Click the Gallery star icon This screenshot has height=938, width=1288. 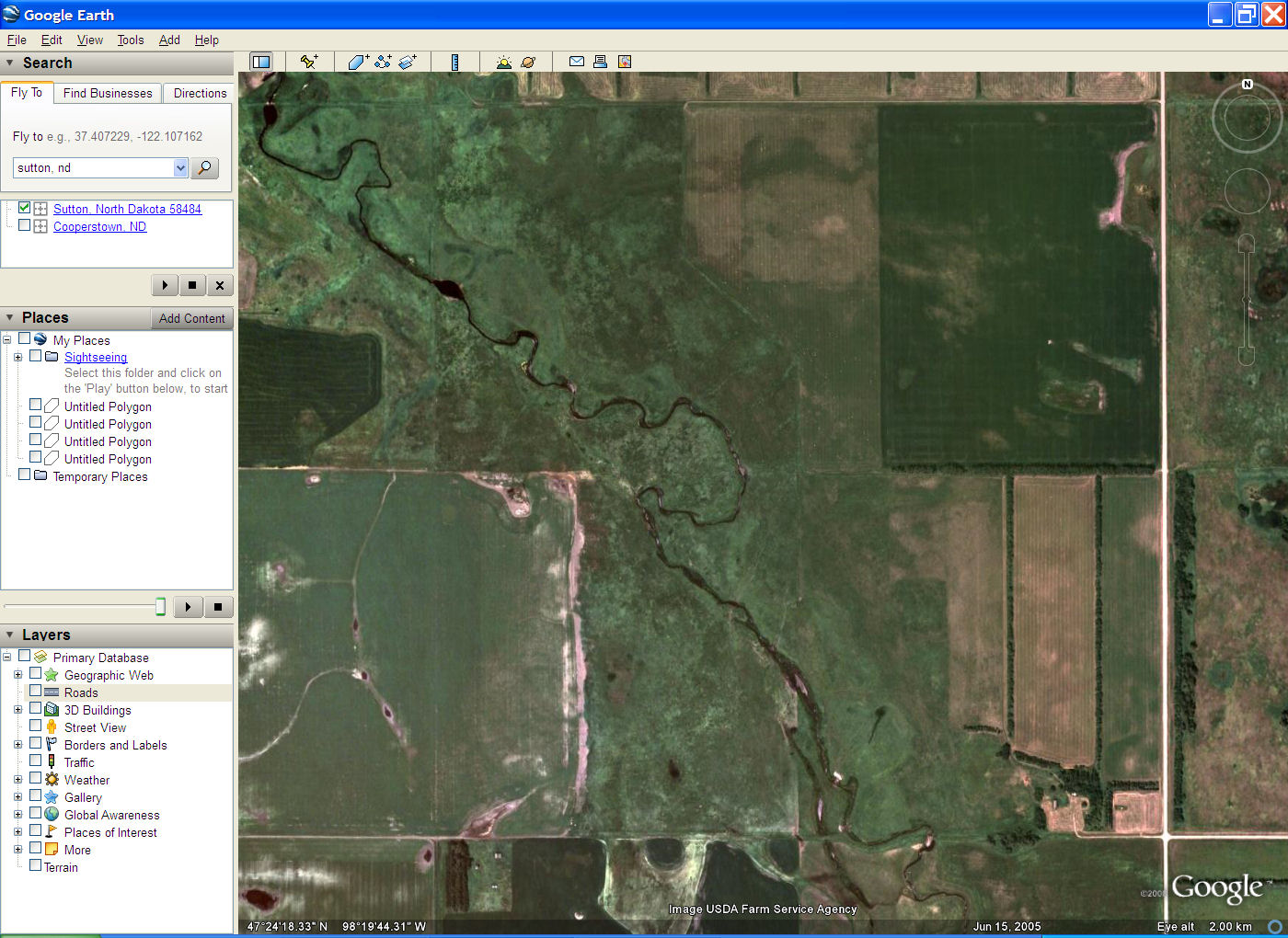pyautogui.click(x=52, y=796)
